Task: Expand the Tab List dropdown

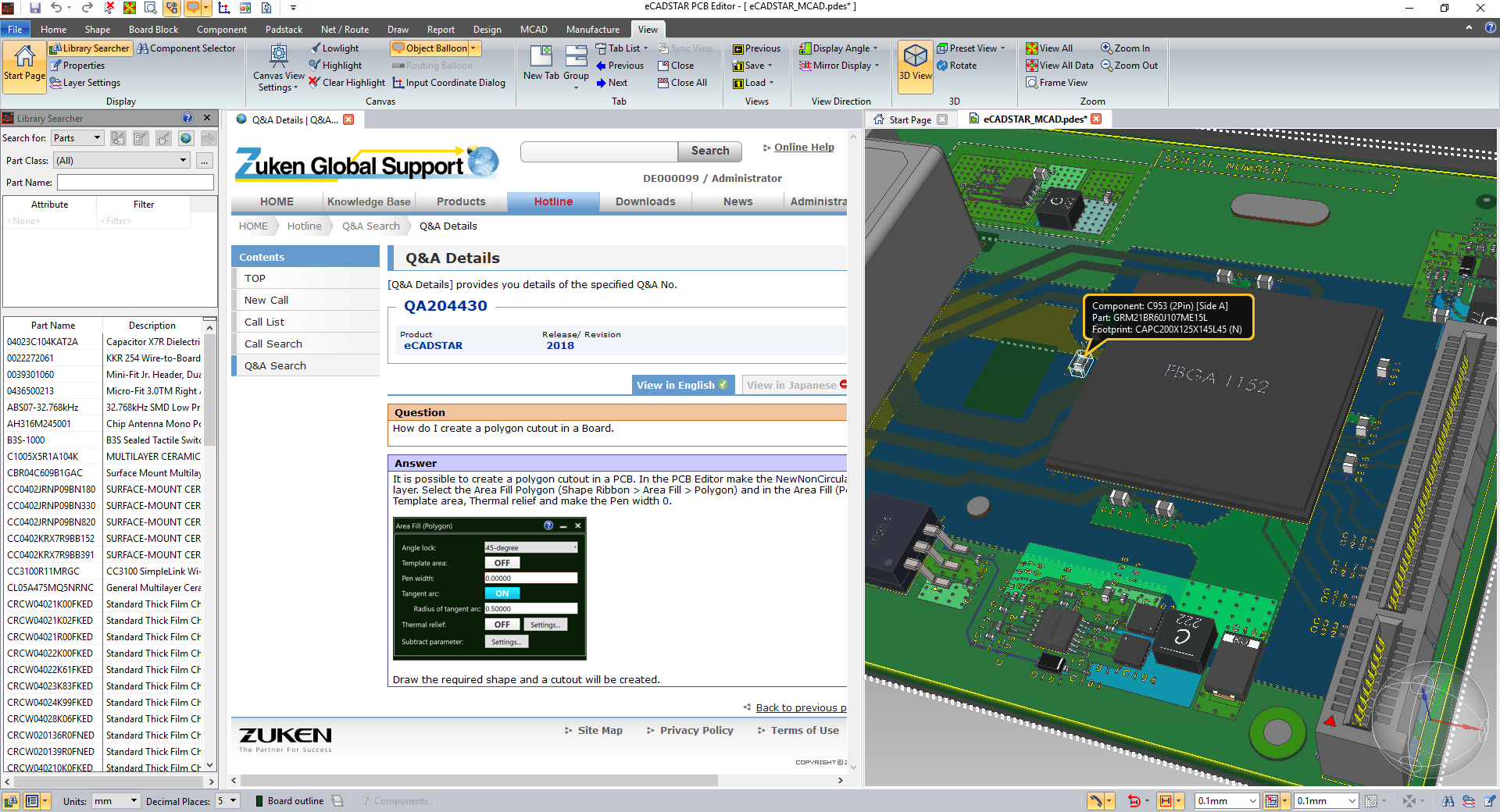Action: tap(622, 48)
